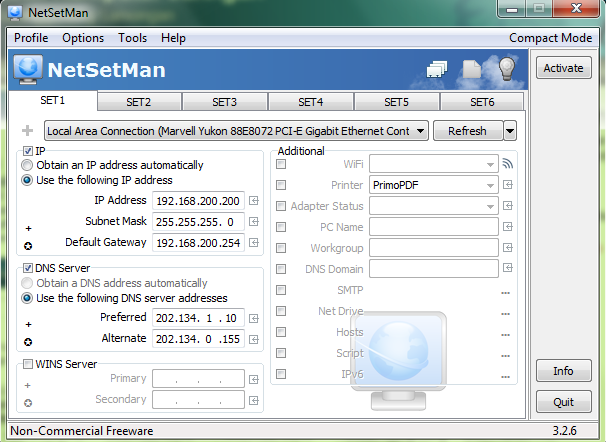This screenshot has width=606, height=442.
Task: Get current Printer value via arrow icon
Action: coord(508,185)
